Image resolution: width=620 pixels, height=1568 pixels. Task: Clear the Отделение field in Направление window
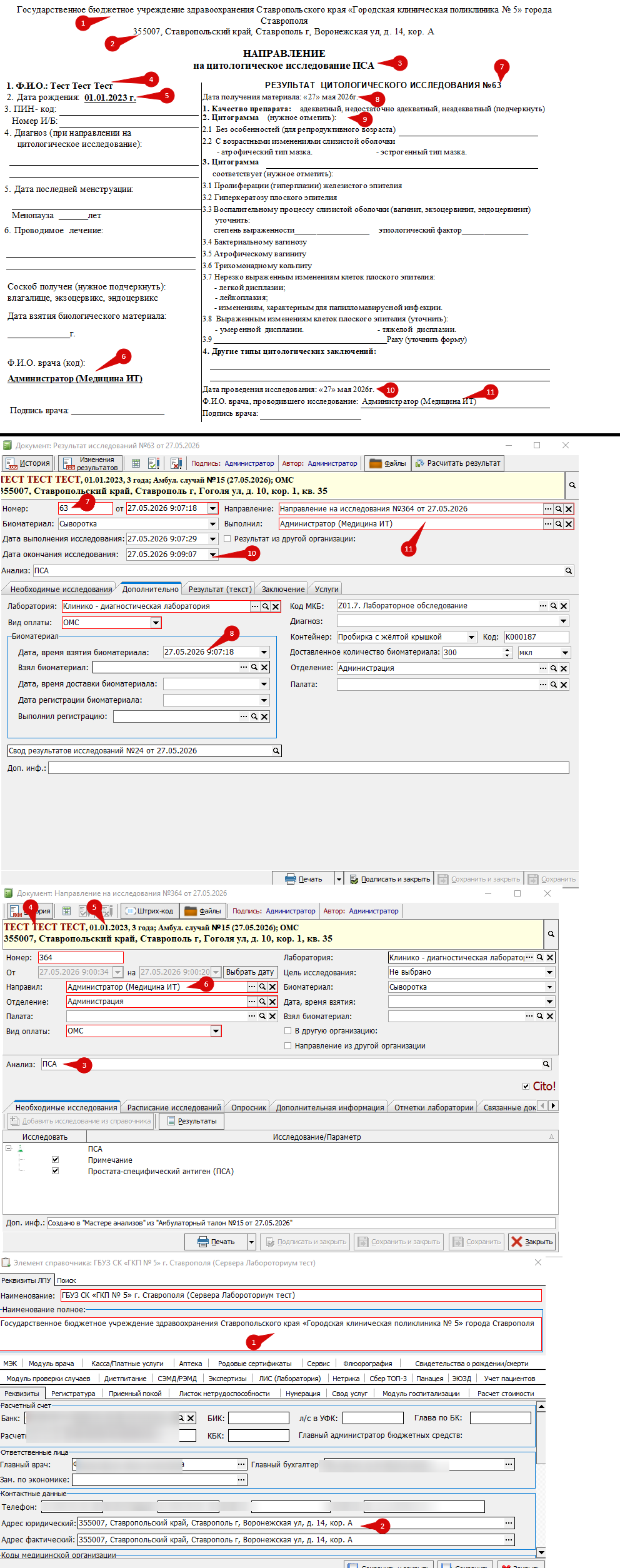272,1002
